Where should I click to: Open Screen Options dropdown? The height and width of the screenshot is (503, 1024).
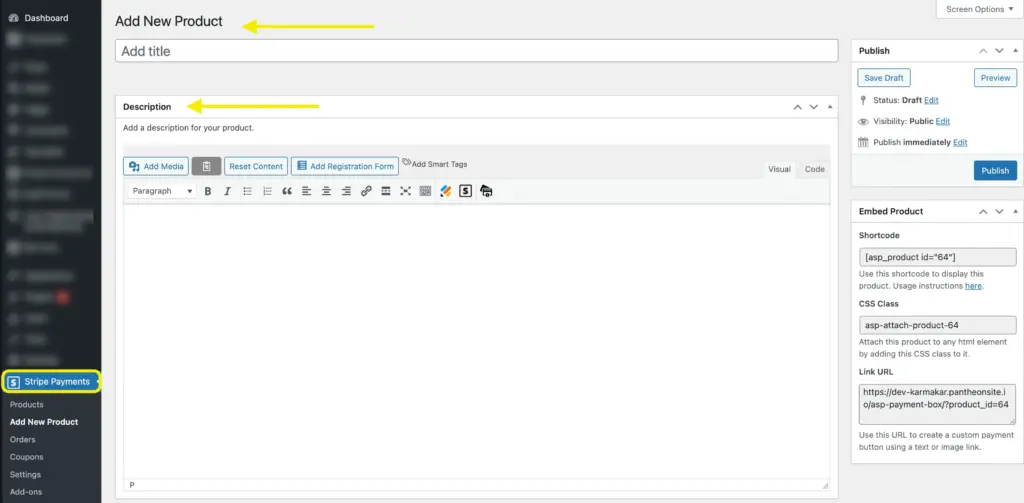point(980,9)
